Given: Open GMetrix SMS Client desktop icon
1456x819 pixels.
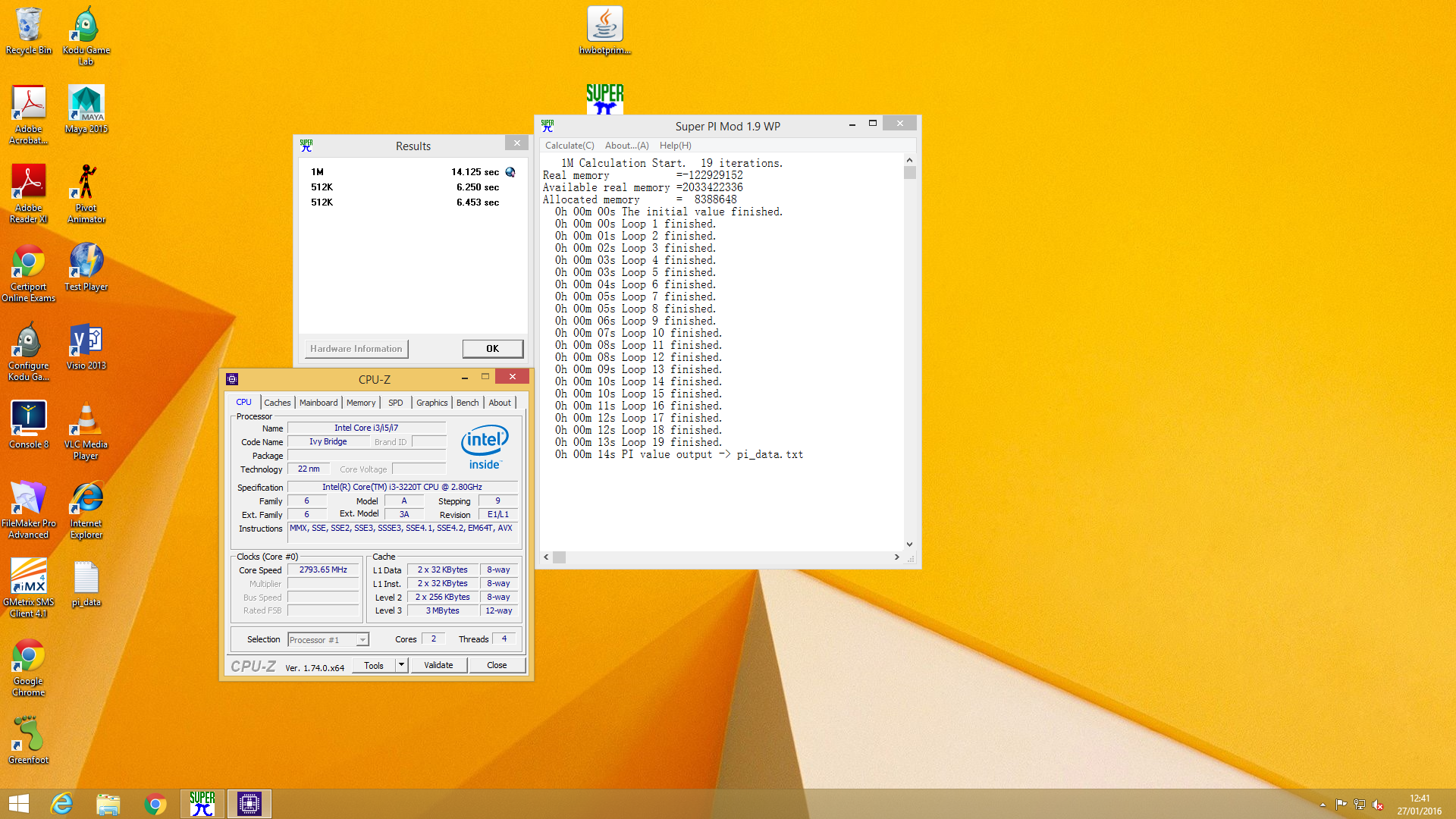Looking at the screenshot, I should pos(29,588).
